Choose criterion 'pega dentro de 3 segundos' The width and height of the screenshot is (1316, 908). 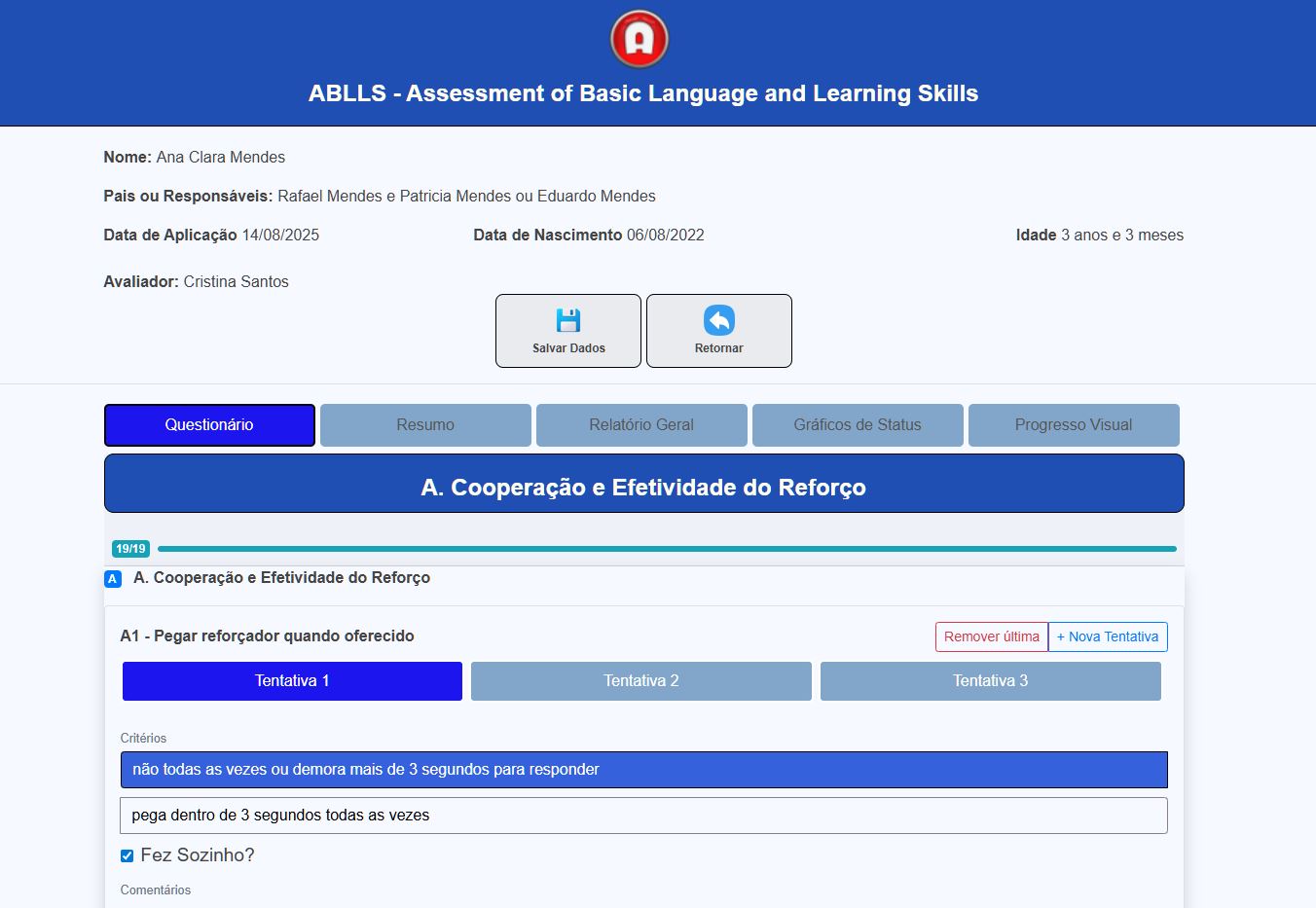(x=643, y=816)
